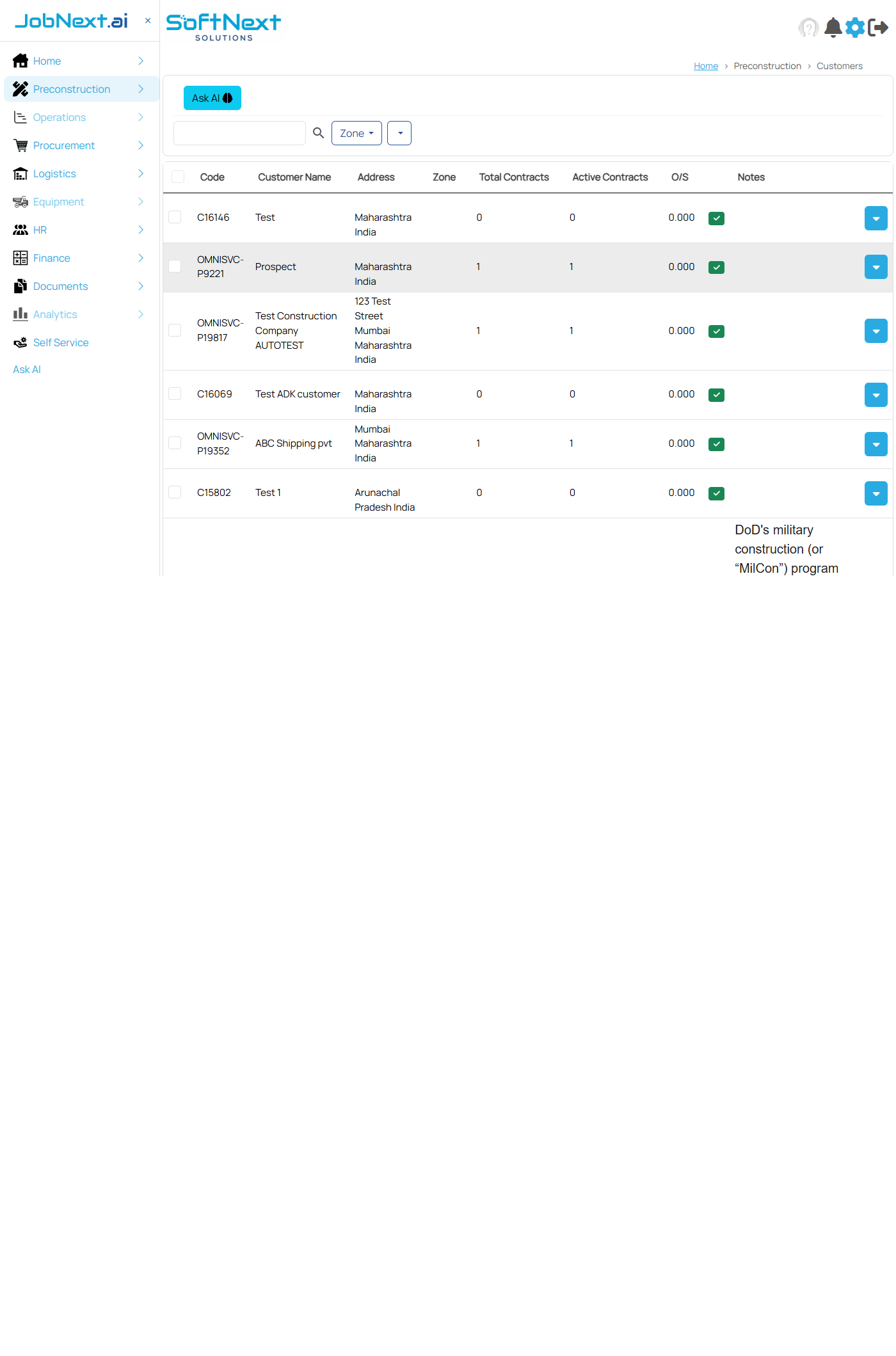Open the help support headset icon
The width and height of the screenshot is (896, 1356).
[809, 28]
